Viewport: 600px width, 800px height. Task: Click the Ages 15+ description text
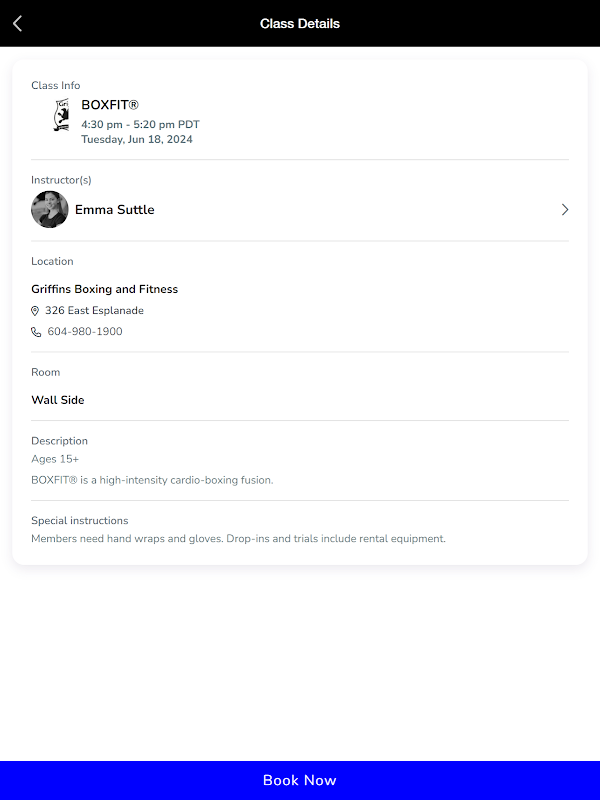tap(55, 459)
